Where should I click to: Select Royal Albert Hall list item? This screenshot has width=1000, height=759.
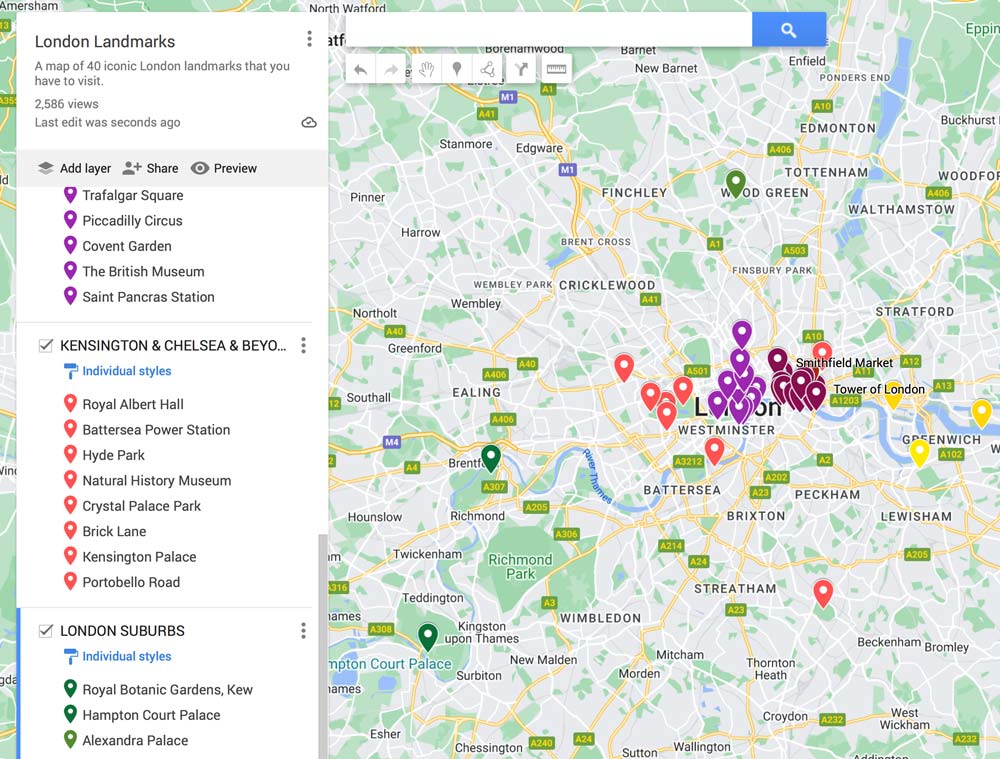pos(133,404)
